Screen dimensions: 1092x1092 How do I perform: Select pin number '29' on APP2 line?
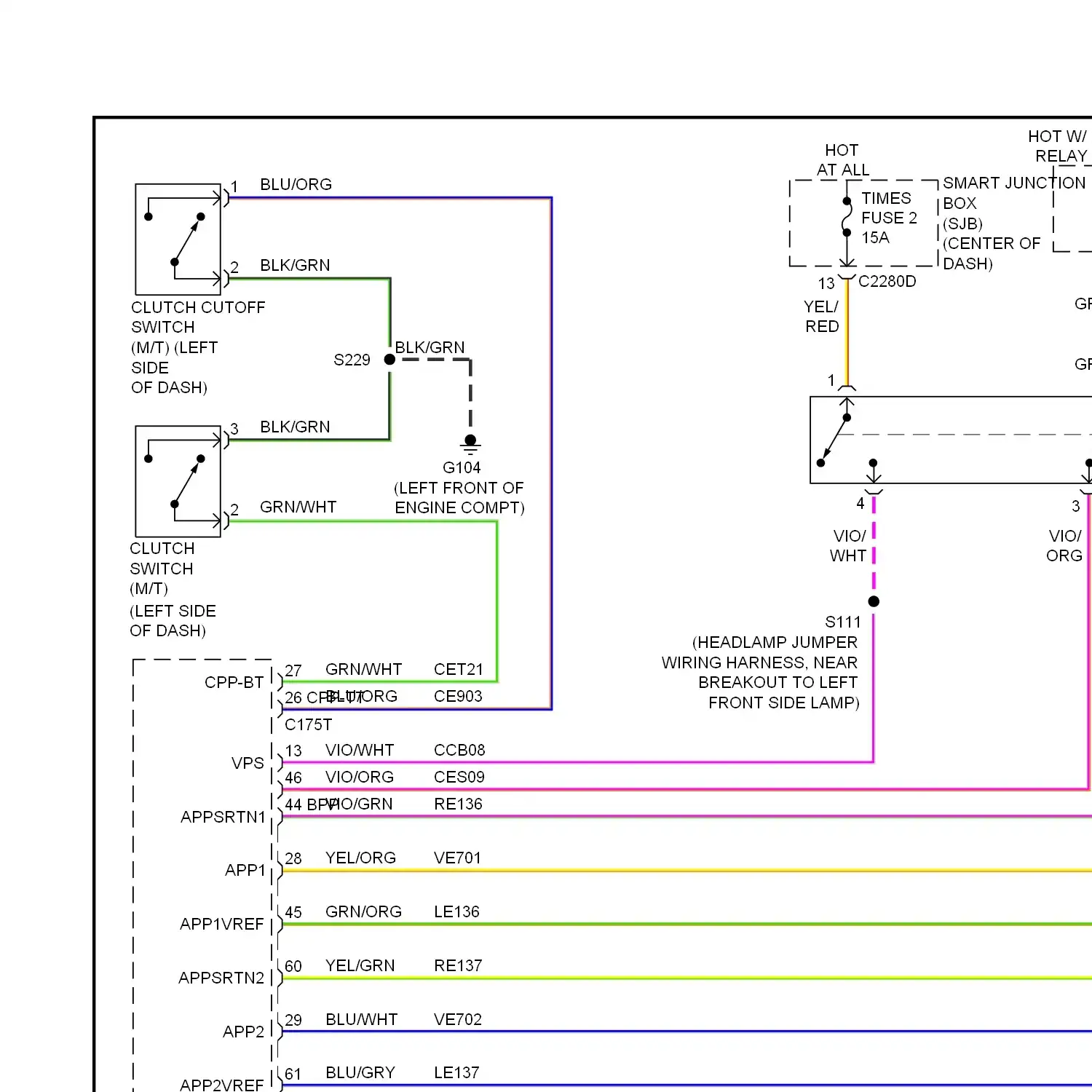(x=293, y=1020)
